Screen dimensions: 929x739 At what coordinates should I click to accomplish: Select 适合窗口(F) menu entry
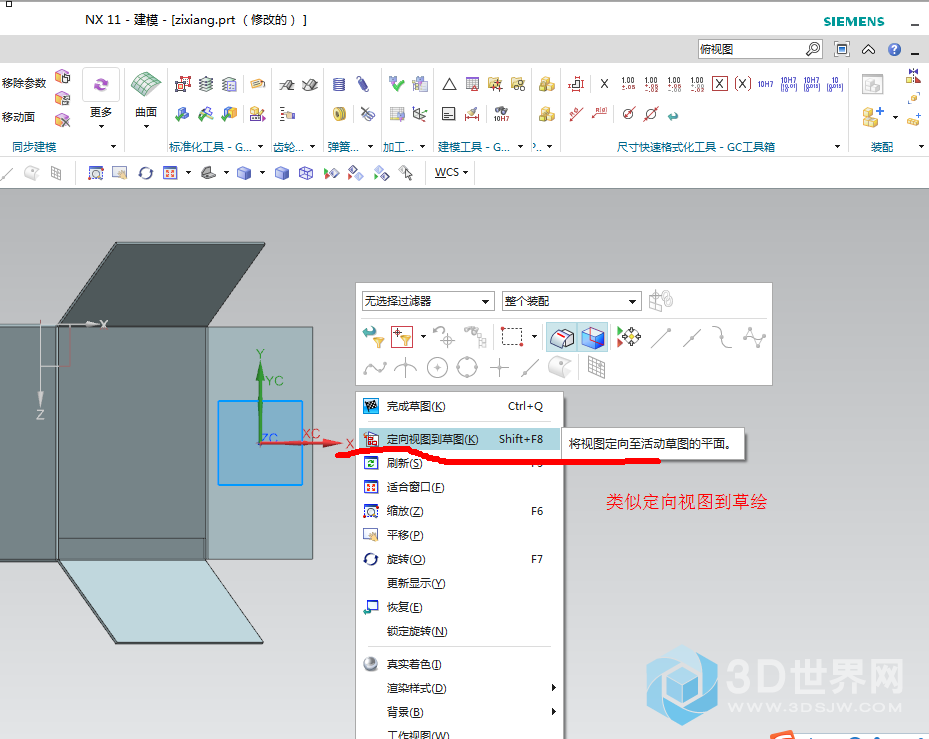tap(460, 487)
